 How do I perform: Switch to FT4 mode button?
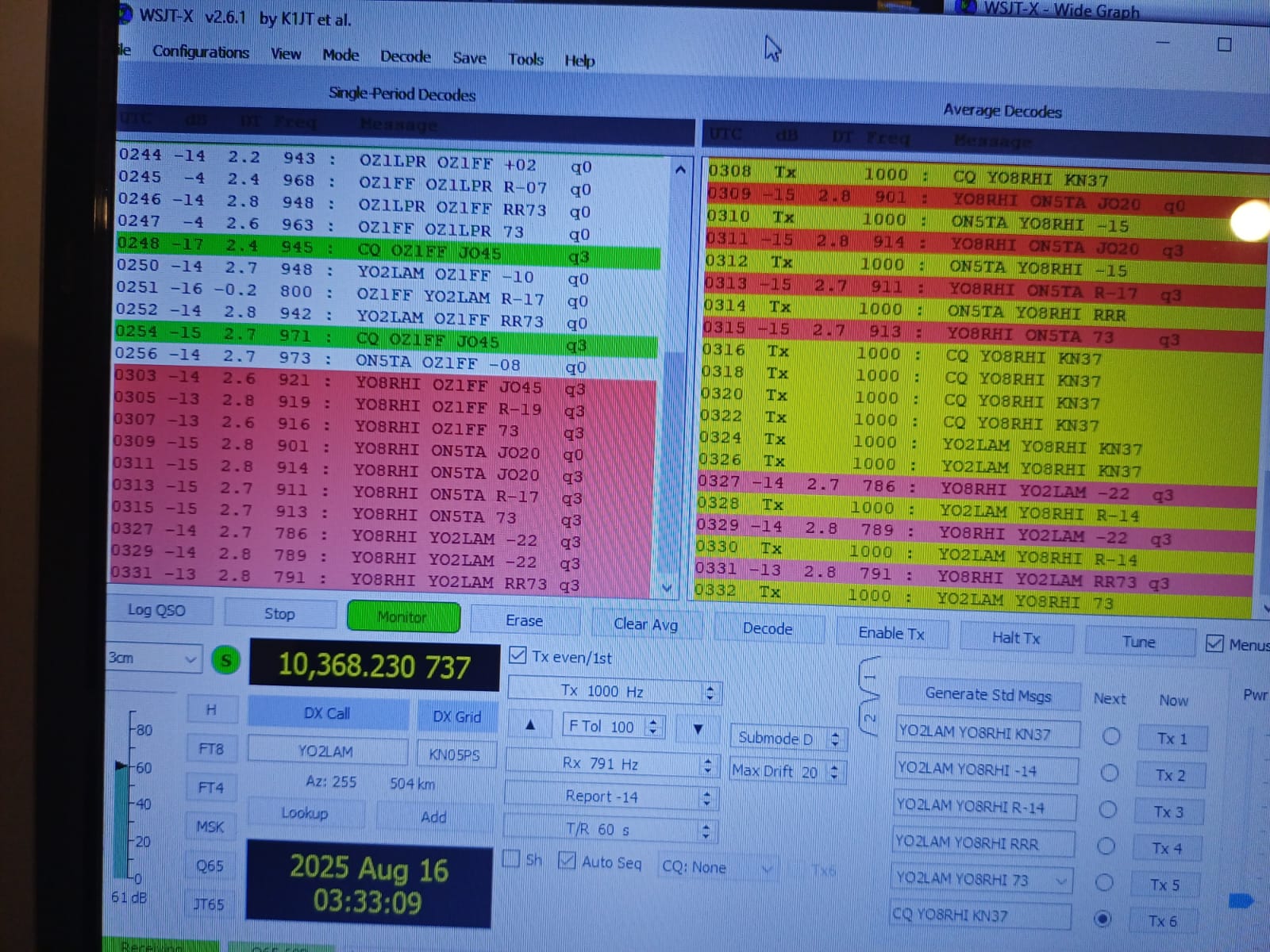point(211,788)
